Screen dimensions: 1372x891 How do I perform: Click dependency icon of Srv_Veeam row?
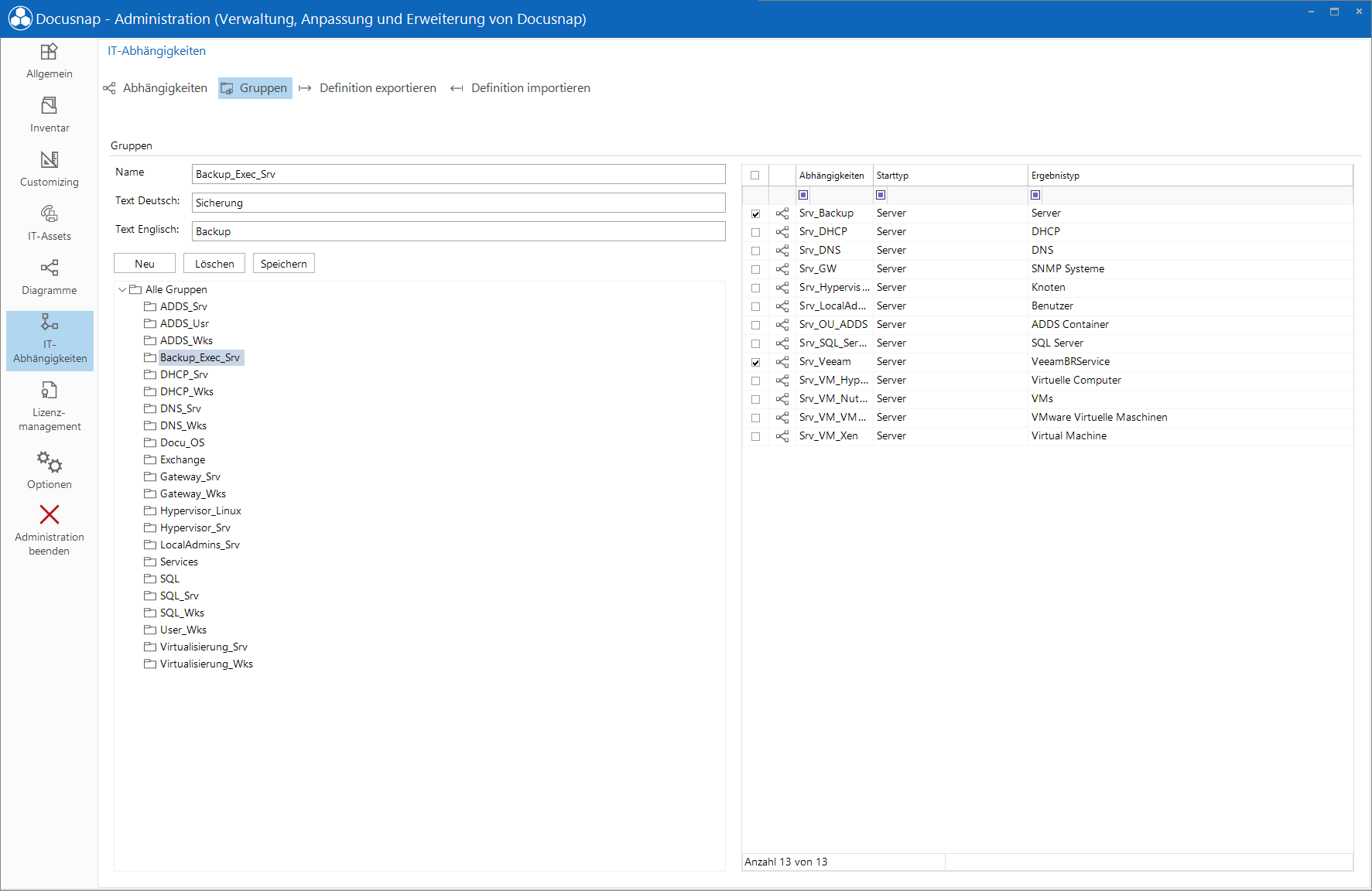[x=782, y=362]
